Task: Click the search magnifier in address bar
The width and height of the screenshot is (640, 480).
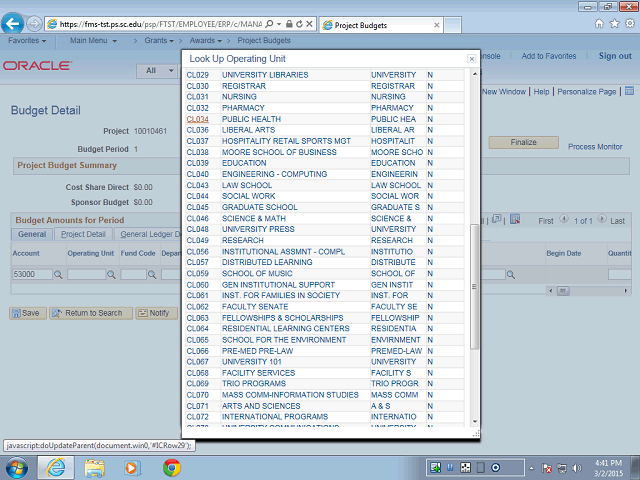Action: [x=269, y=24]
